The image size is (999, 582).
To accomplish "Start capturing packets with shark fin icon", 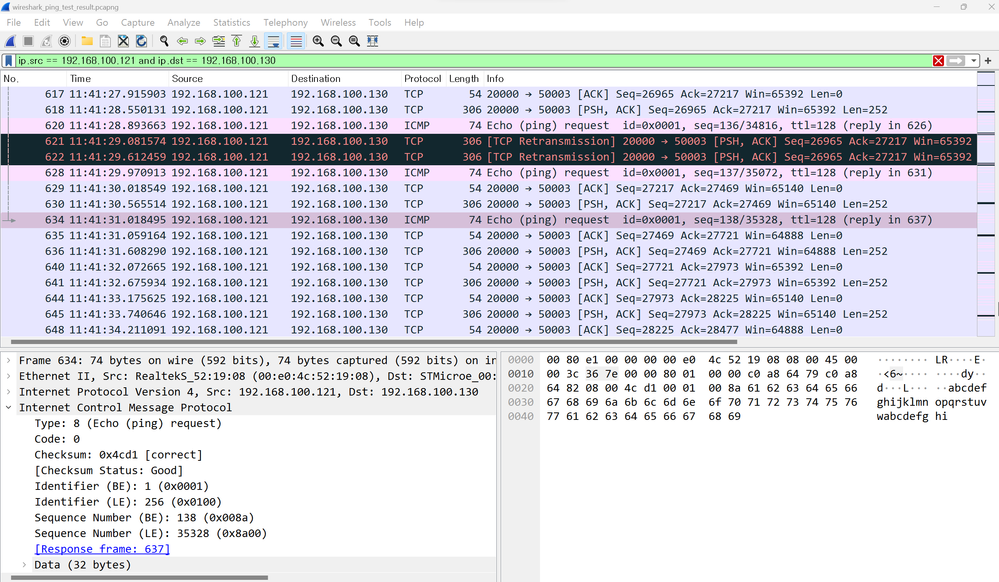I will click(10, 41).
